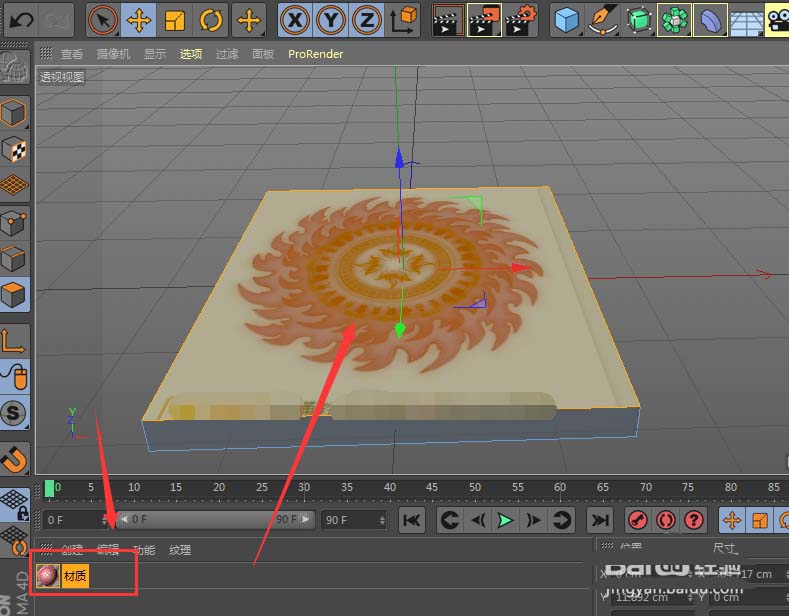Switch to Texture mode checkered cube

coord(15,149)
